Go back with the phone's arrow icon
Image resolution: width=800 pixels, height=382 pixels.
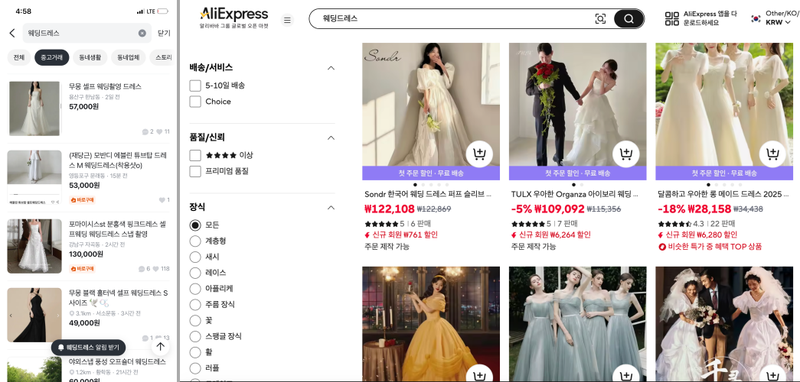pos(12,33)
